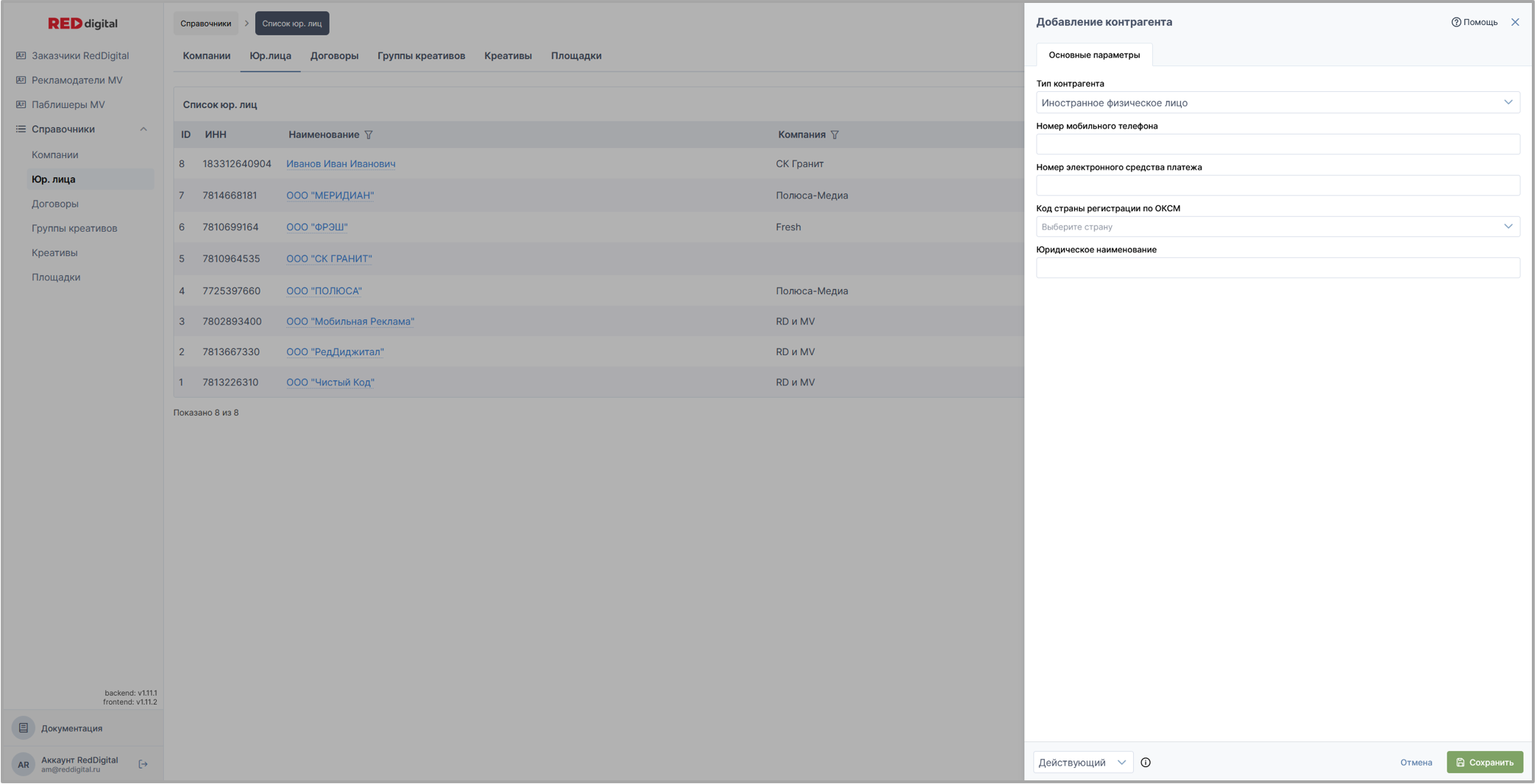The width and height of the screenshot is (1537, 784).
Task: Collapse the Справочники sidebar group
Action: click(143, 129)
